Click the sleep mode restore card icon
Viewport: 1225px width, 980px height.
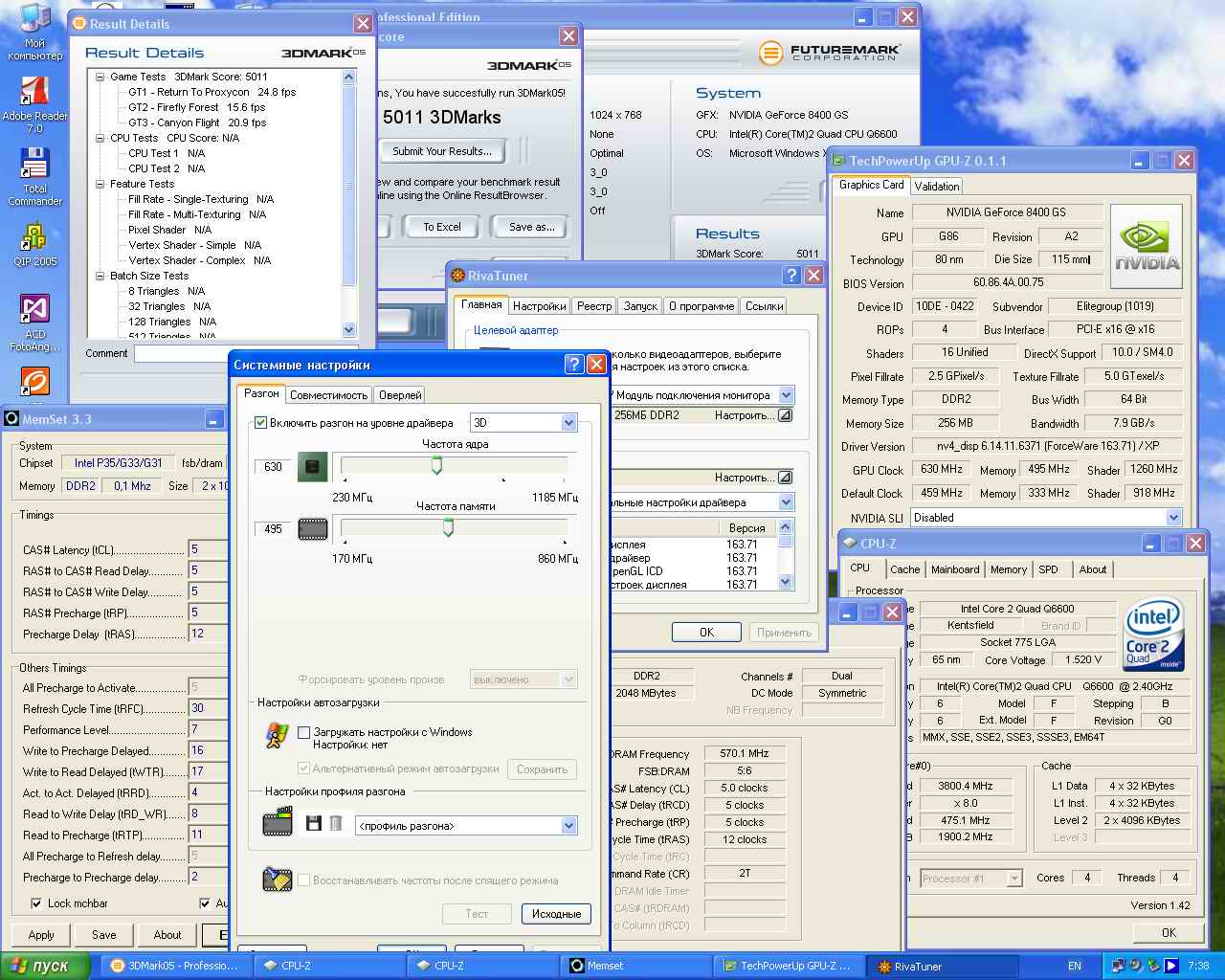(278, 880)
